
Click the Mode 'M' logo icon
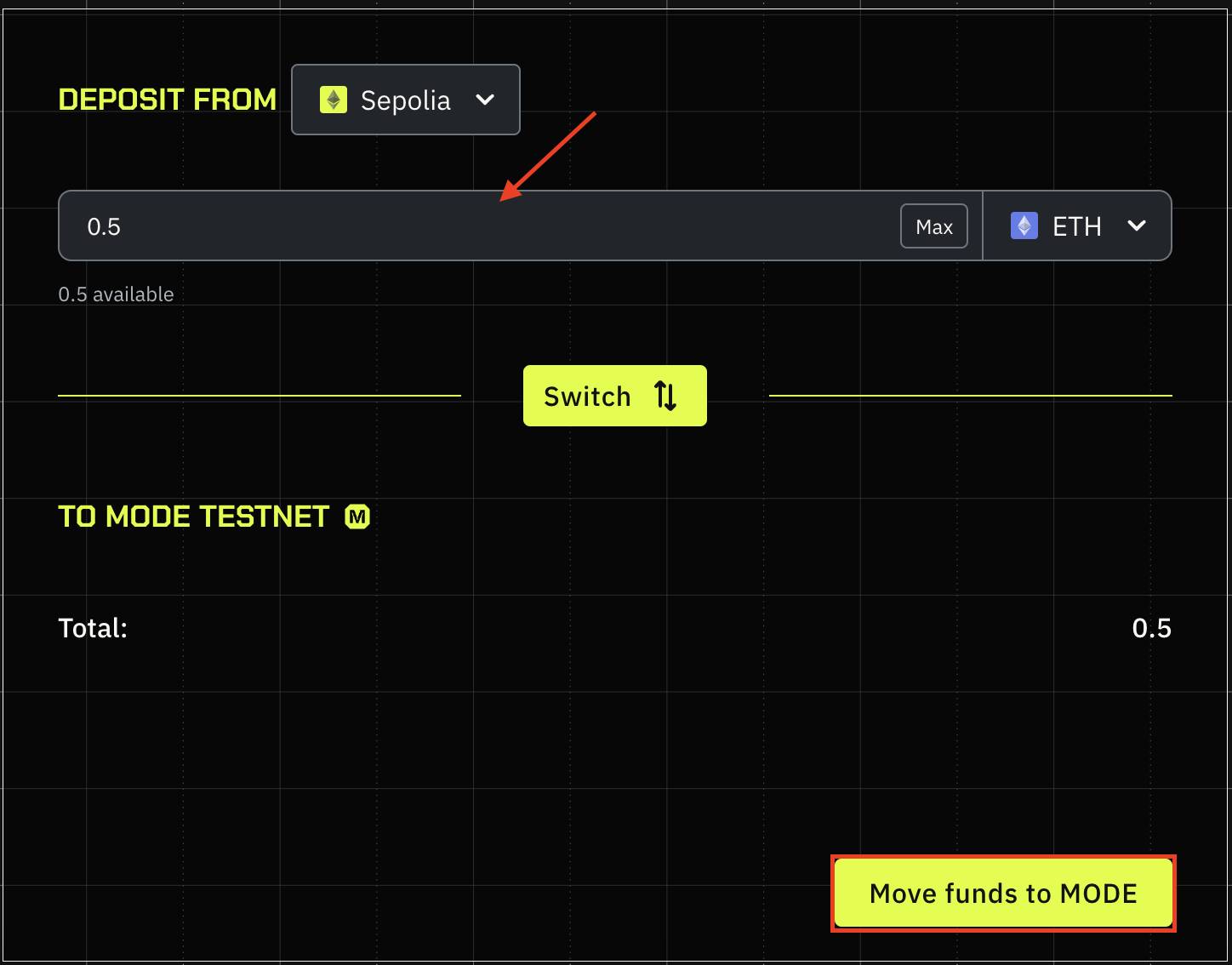[x=357, y=517]
